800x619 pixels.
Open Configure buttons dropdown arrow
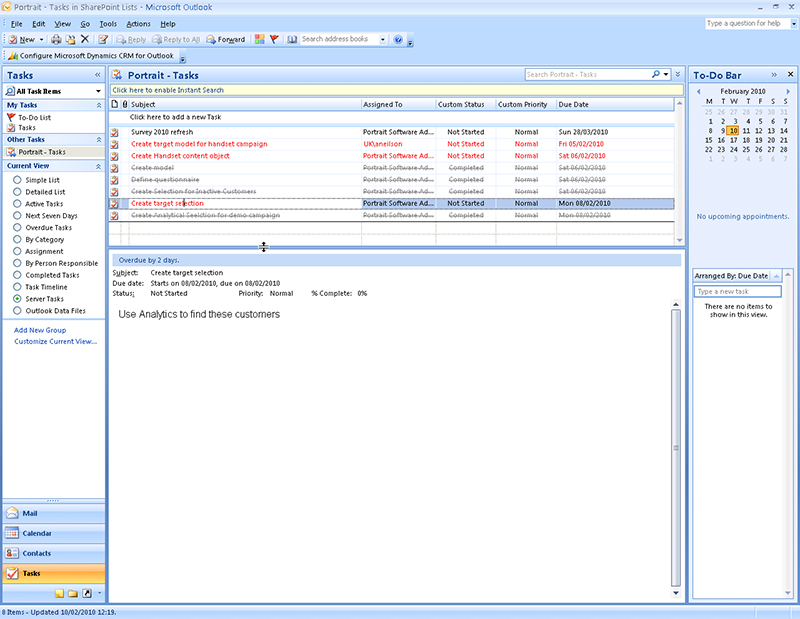(x=99, y=593)
